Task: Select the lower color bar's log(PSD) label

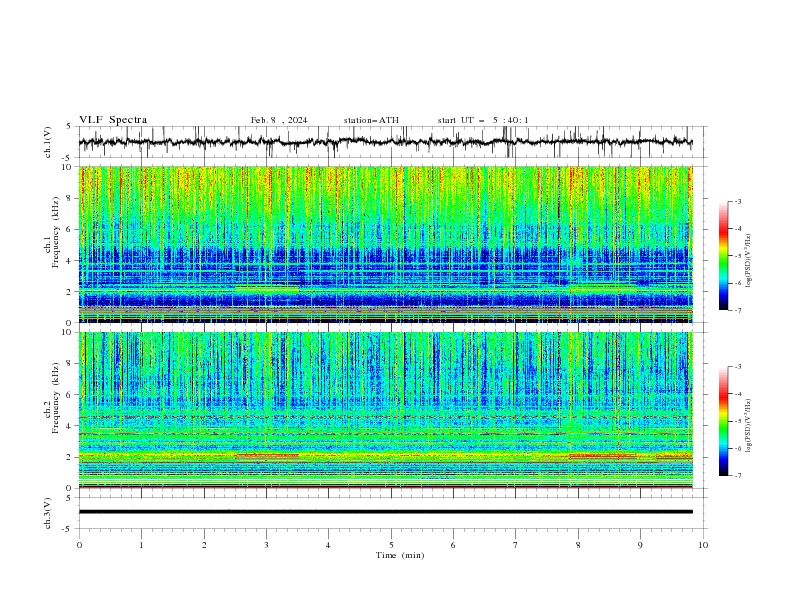Action: coord(749,426)
